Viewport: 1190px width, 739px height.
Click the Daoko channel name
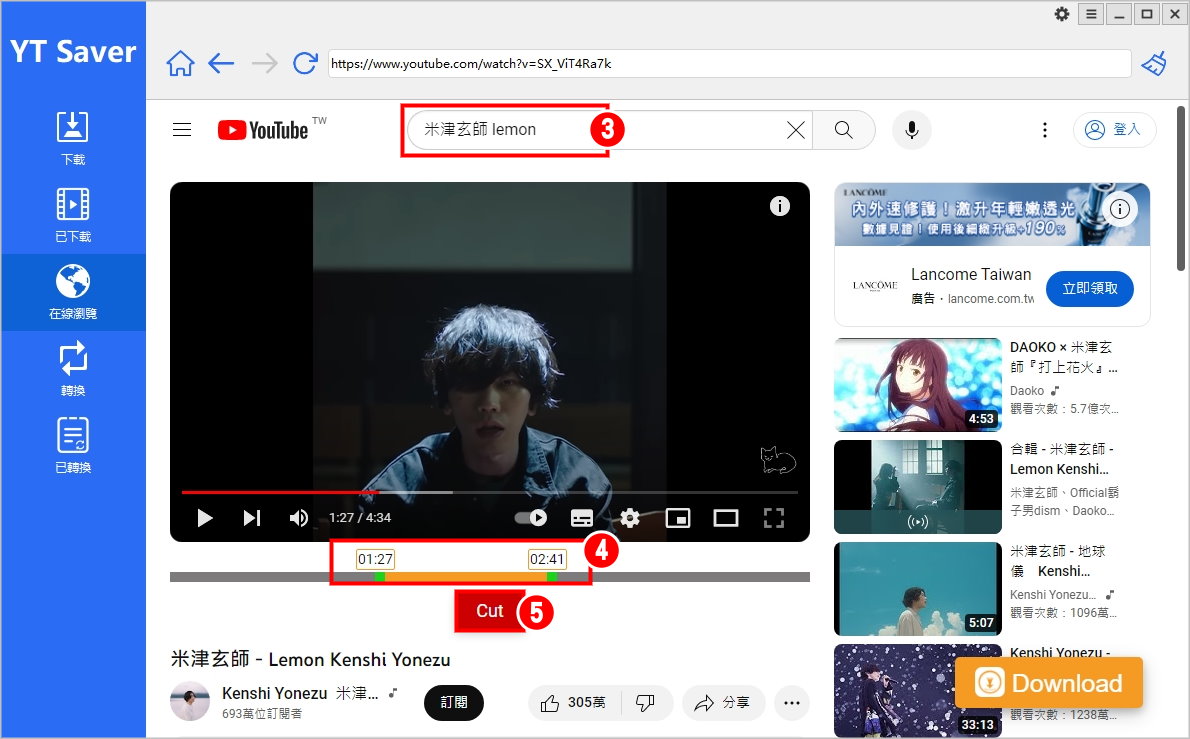(x=1027, y=391)
